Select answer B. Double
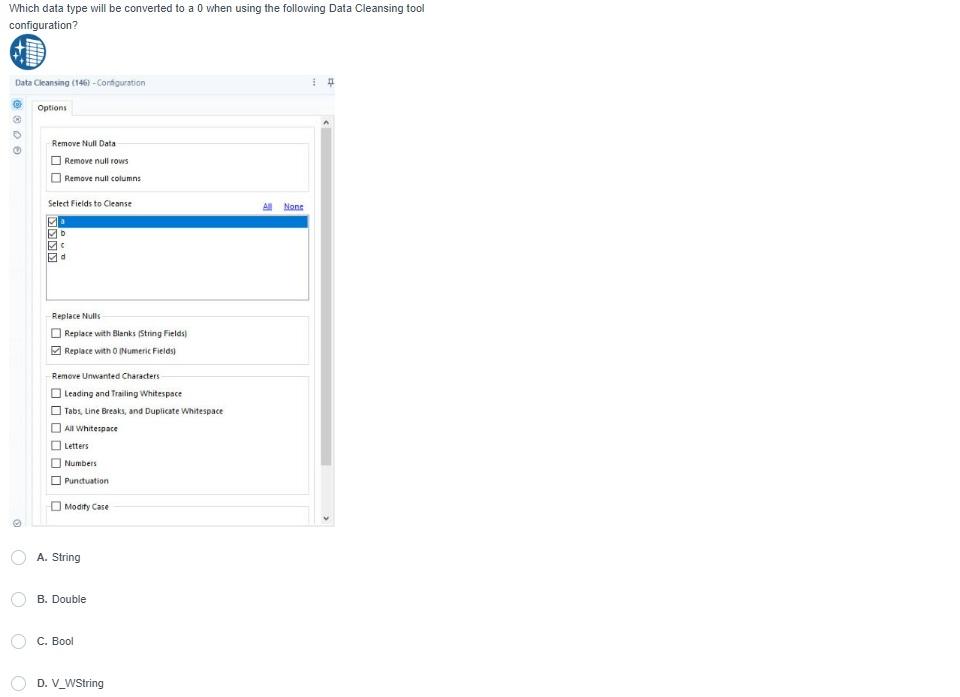 pos(18,599)
